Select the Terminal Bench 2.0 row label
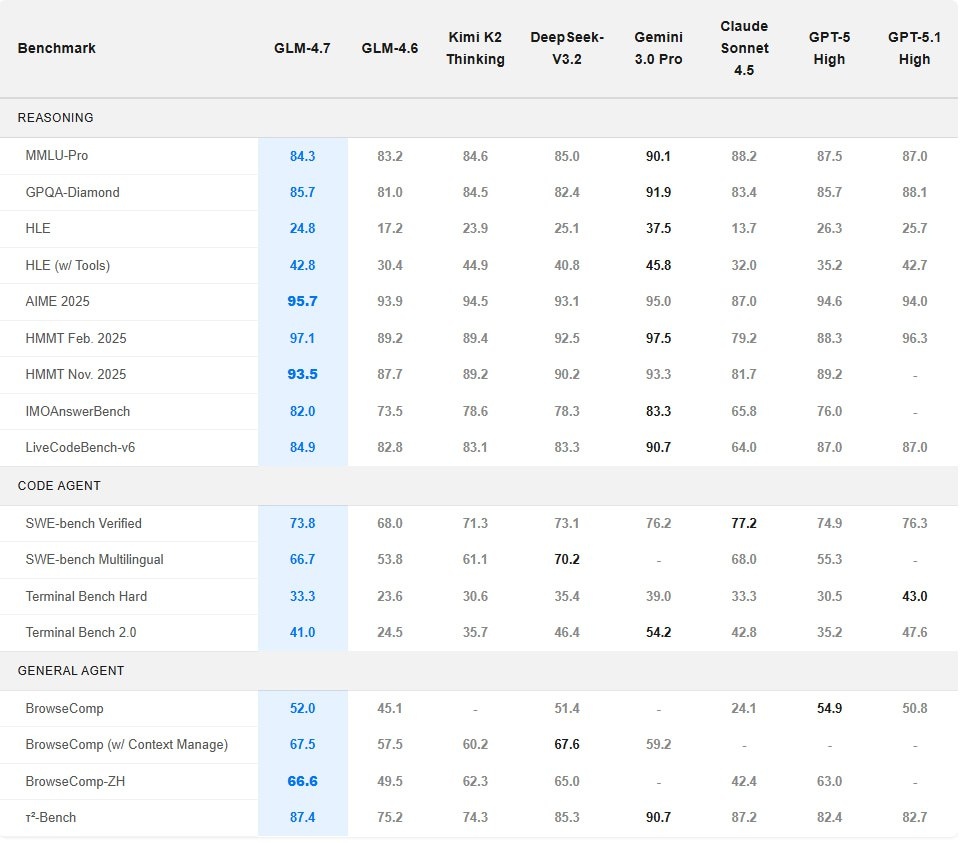 click(x=80, y=632)
